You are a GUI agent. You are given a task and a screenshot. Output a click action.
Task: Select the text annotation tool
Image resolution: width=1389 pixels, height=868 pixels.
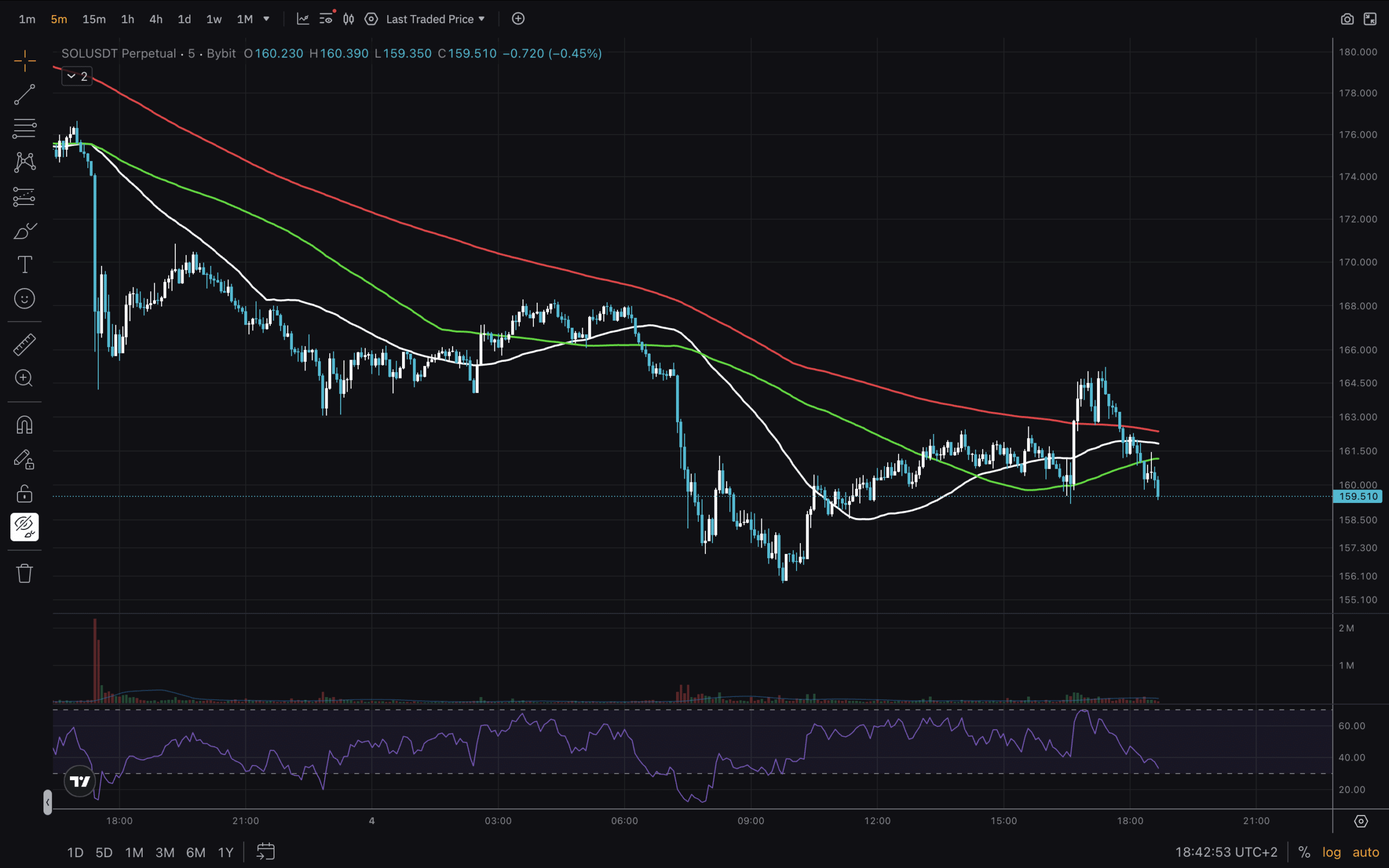click(24, 265)
